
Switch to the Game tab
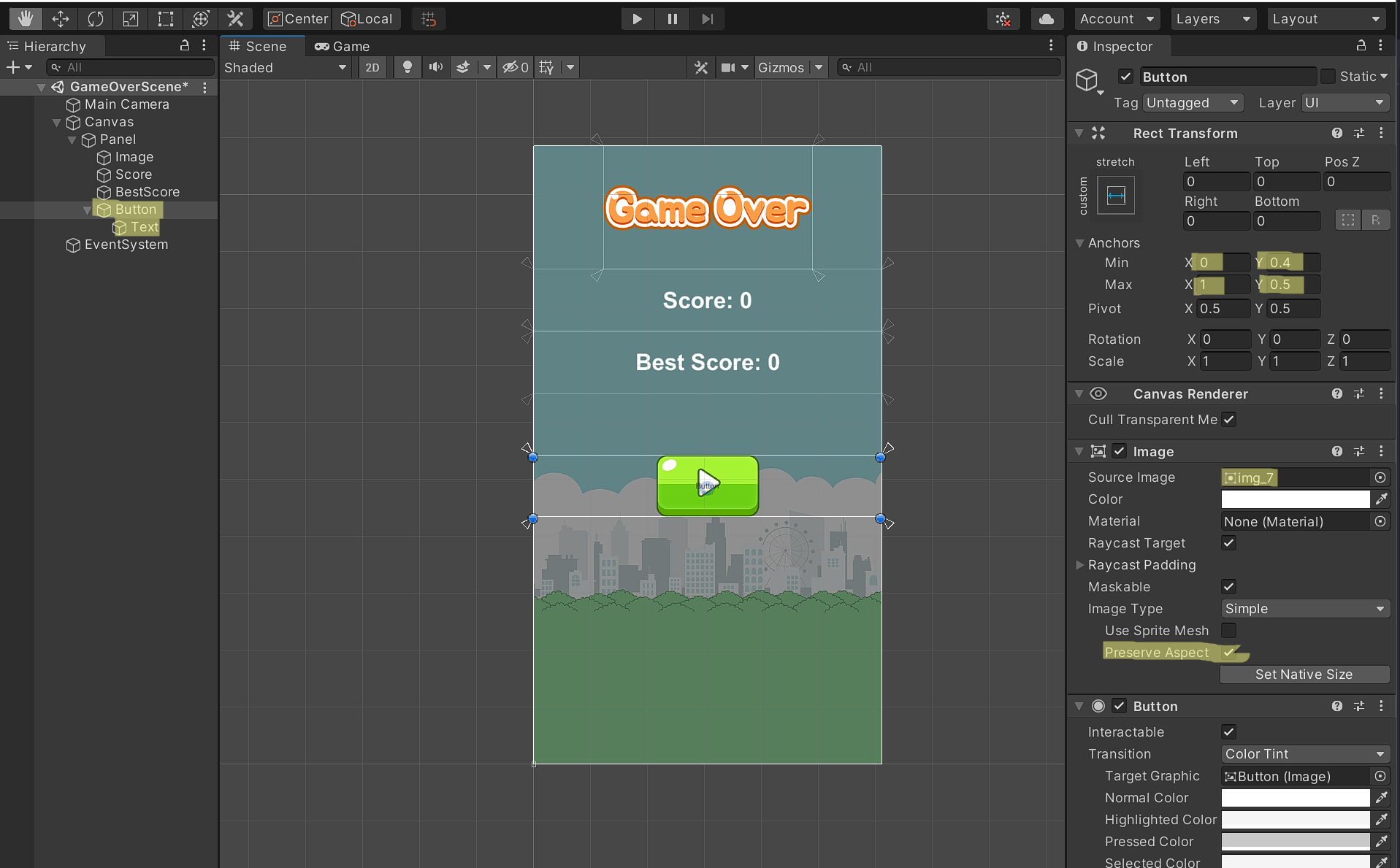tap(343, 46)
